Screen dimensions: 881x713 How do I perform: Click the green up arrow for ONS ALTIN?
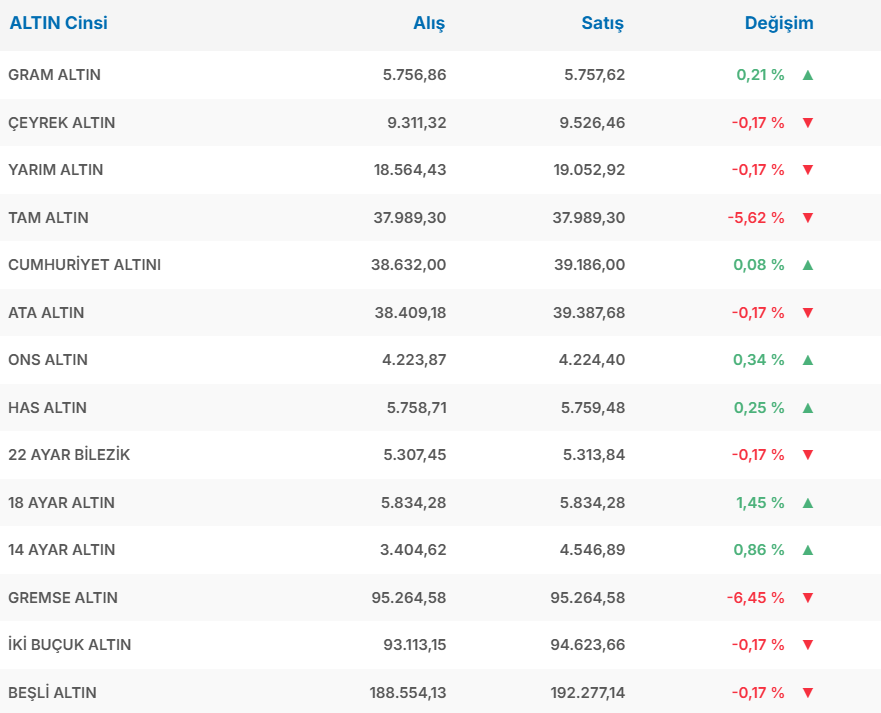[x=808, y=360]
